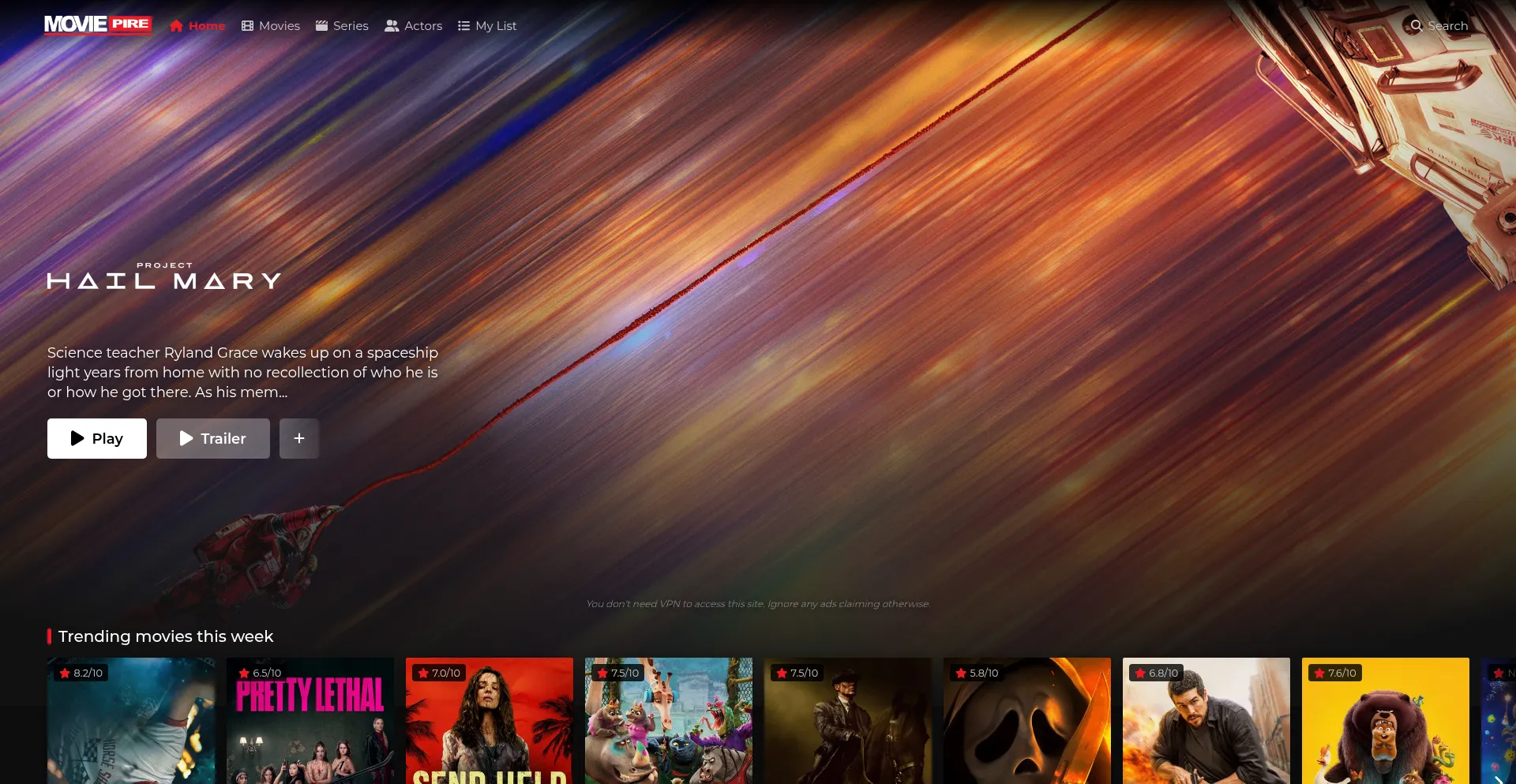1516x784 pixels.
Task: Watch the Trailer for Project Hail Mary
Action: click(x=213, y=438)
